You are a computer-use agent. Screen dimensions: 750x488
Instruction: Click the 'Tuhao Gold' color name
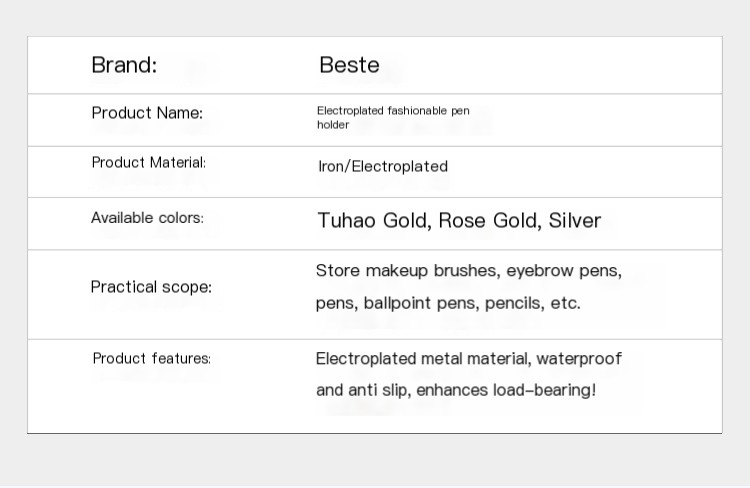pos(372,221)
